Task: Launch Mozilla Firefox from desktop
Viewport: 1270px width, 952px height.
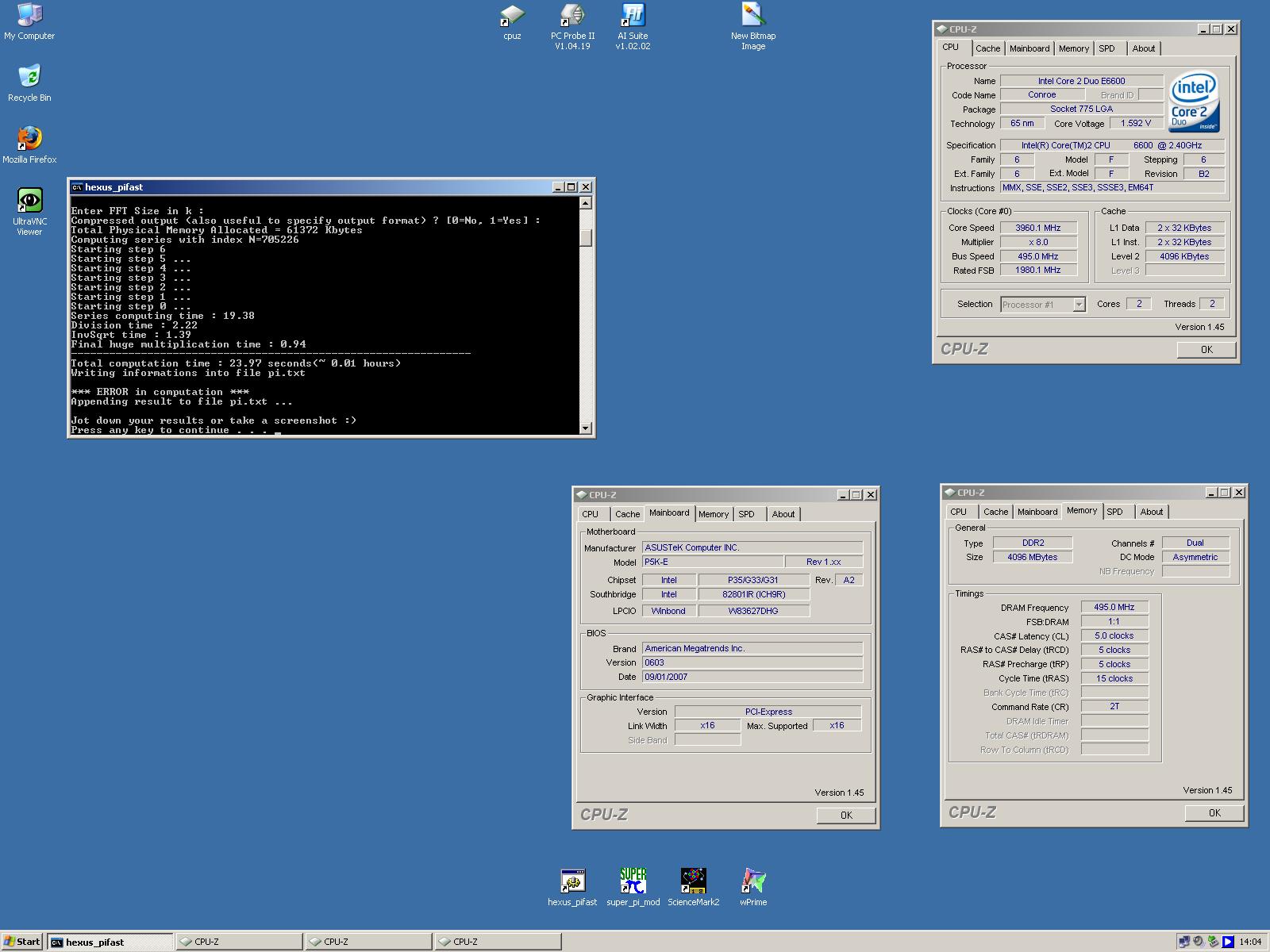Action: click(29, 145)
